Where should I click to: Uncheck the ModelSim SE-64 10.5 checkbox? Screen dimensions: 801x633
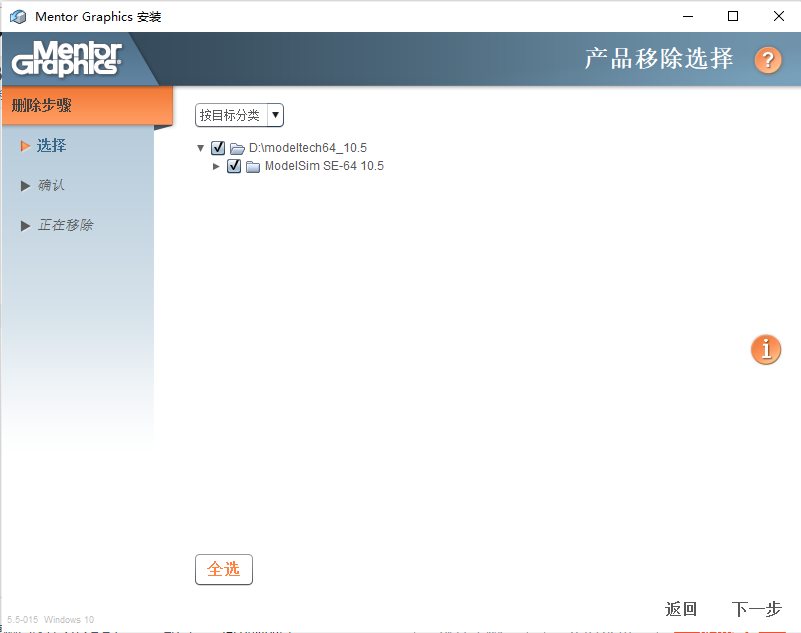[x=233, y=166]
